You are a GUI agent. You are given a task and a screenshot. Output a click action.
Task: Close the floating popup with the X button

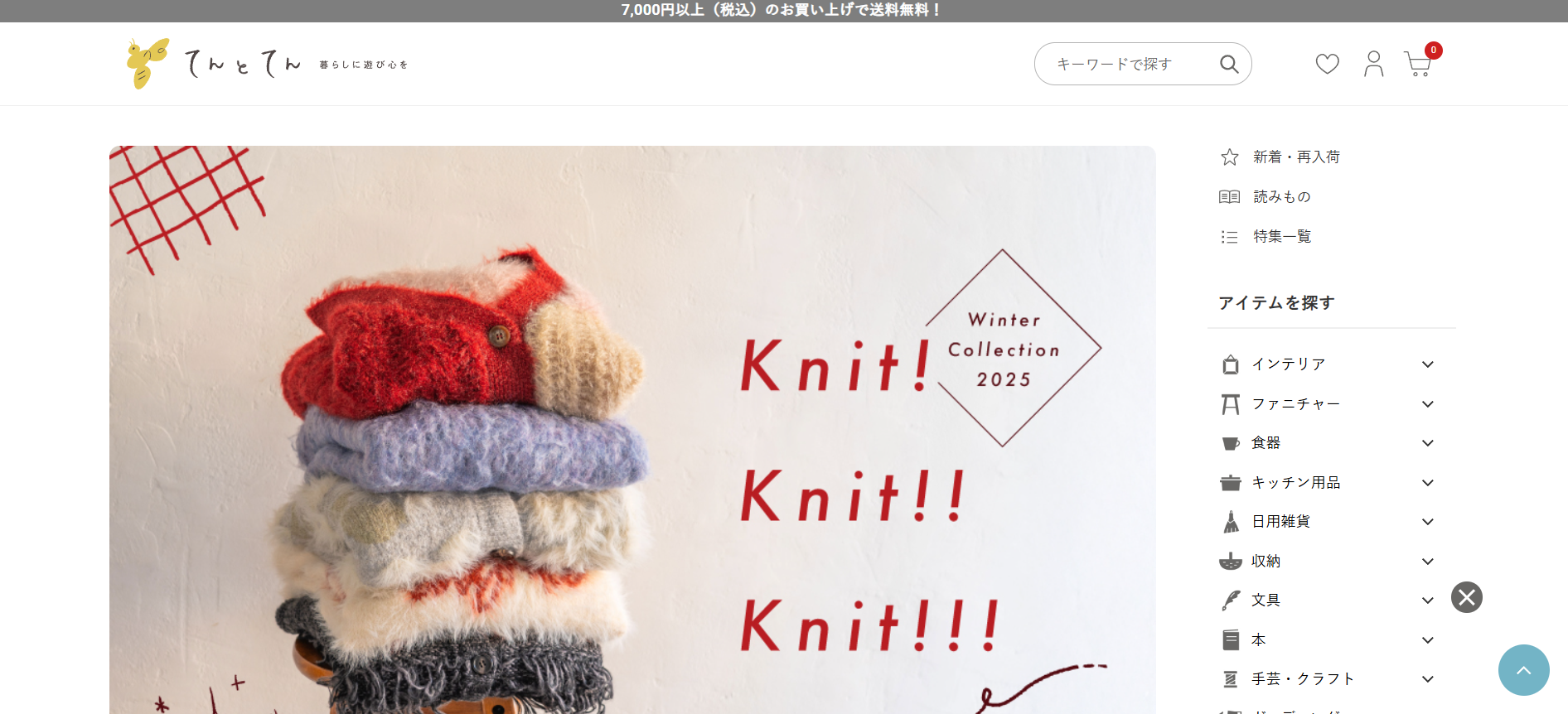(1467, 597)
